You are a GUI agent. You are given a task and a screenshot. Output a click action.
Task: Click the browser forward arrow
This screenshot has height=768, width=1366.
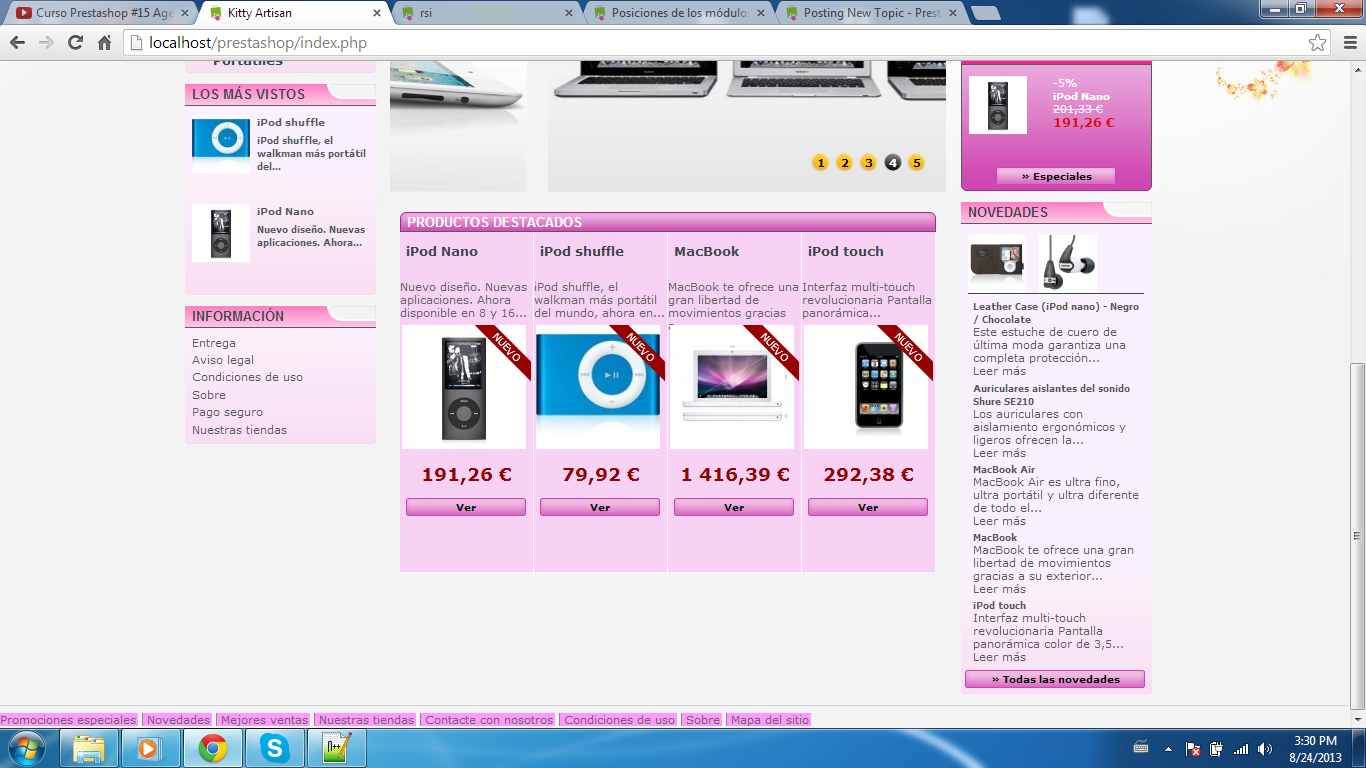46,43
